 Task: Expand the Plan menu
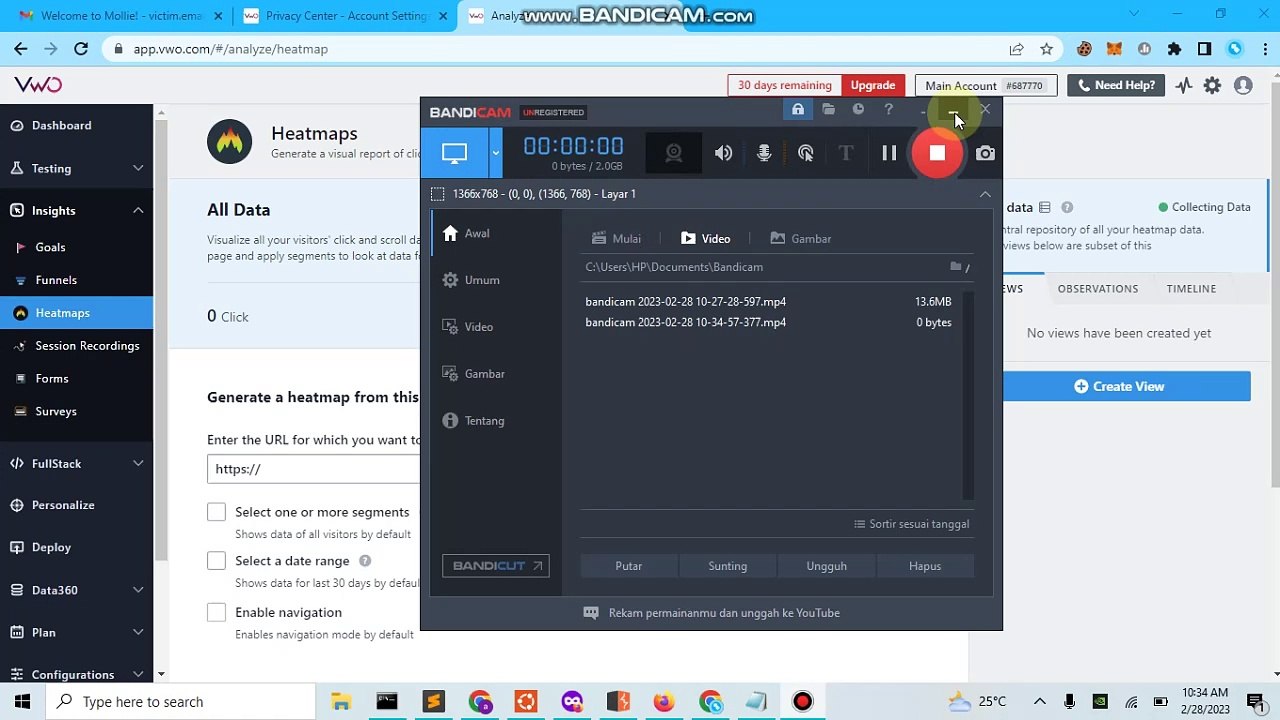(76, 632)
